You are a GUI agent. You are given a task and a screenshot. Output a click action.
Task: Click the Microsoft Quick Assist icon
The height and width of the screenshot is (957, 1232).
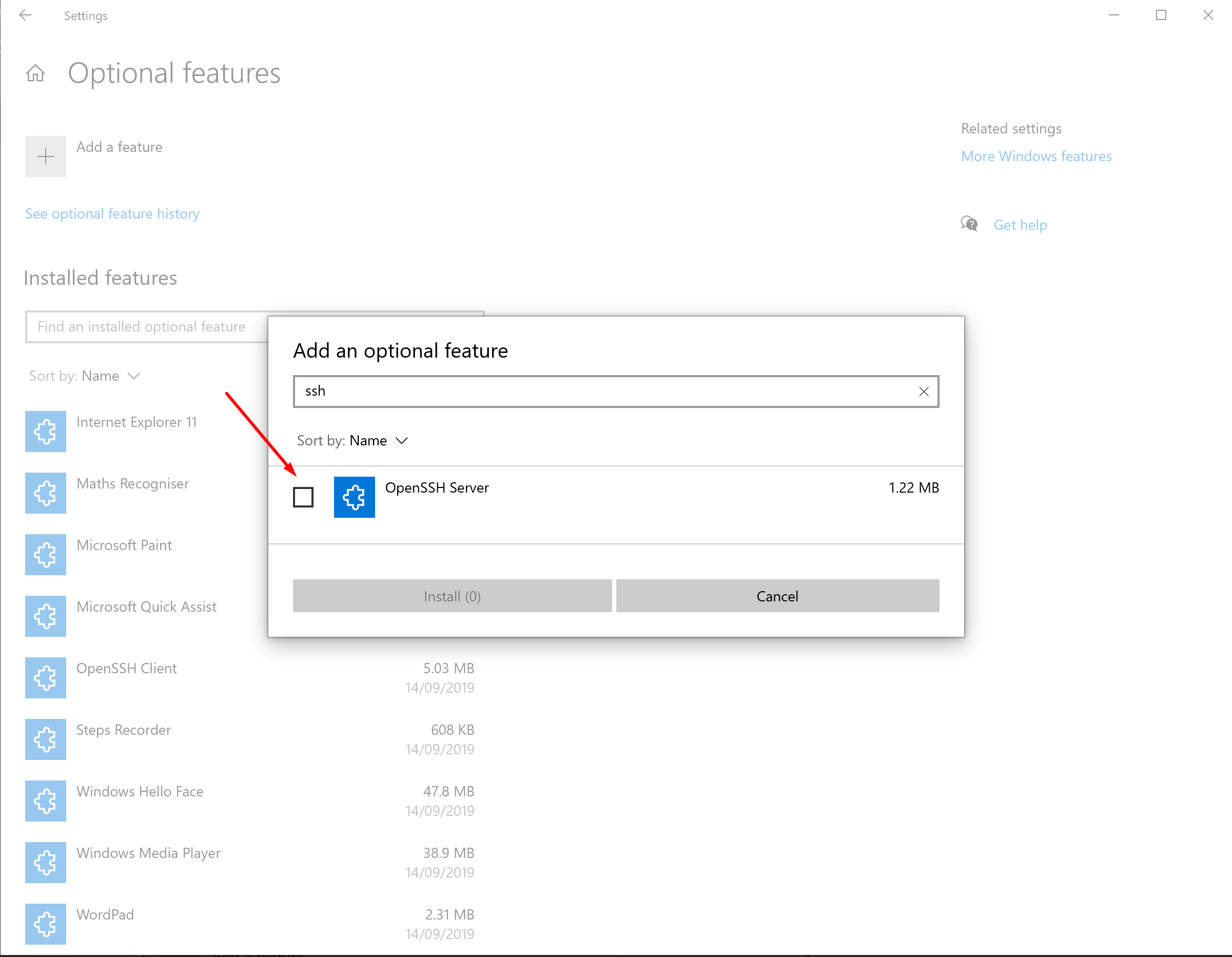tap(45, 616)
